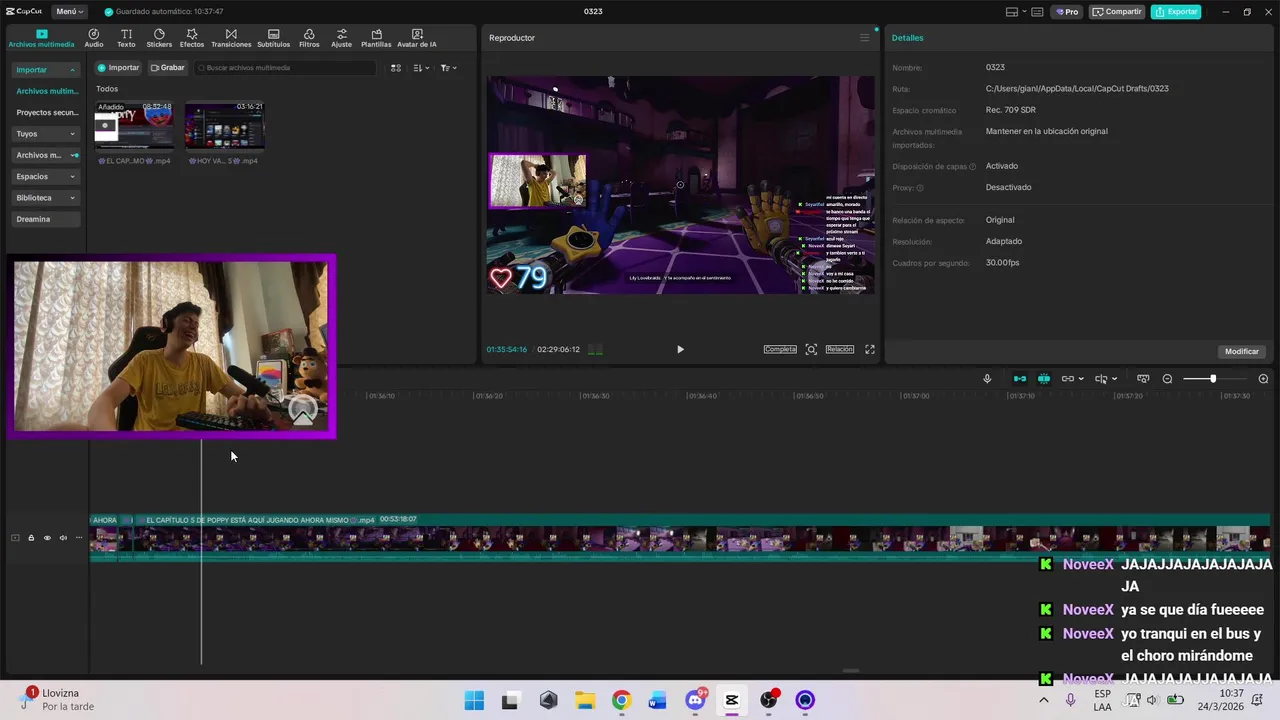The width and height of the screenshot is (1280, 720).
Task: Open the Audio tab in the toolbar
Action: click(94, 38)
